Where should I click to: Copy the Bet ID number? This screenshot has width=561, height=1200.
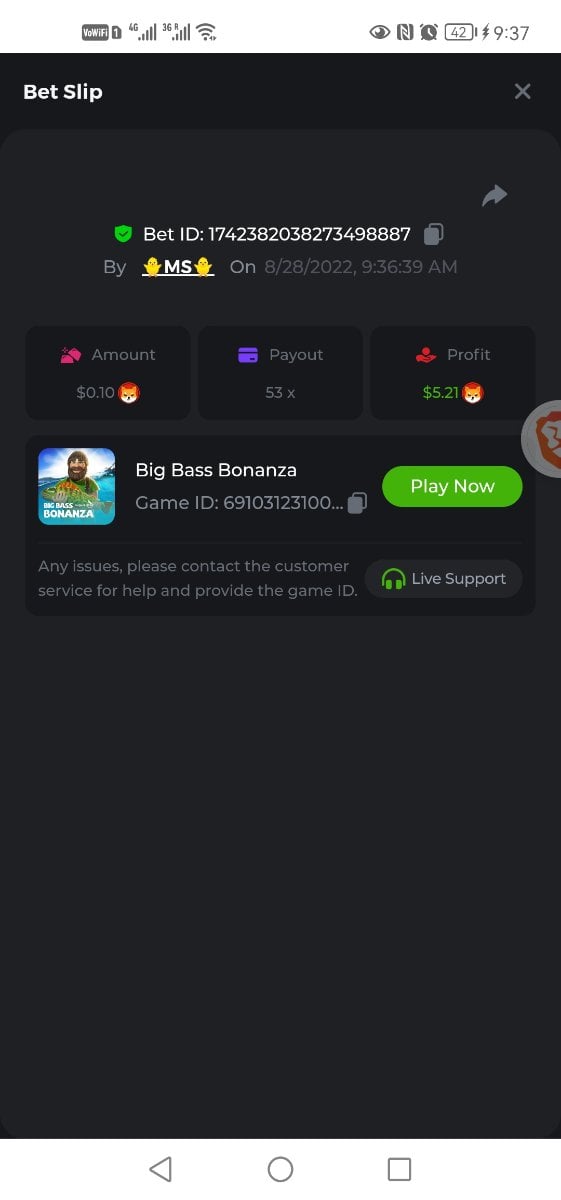coord(433,234)
